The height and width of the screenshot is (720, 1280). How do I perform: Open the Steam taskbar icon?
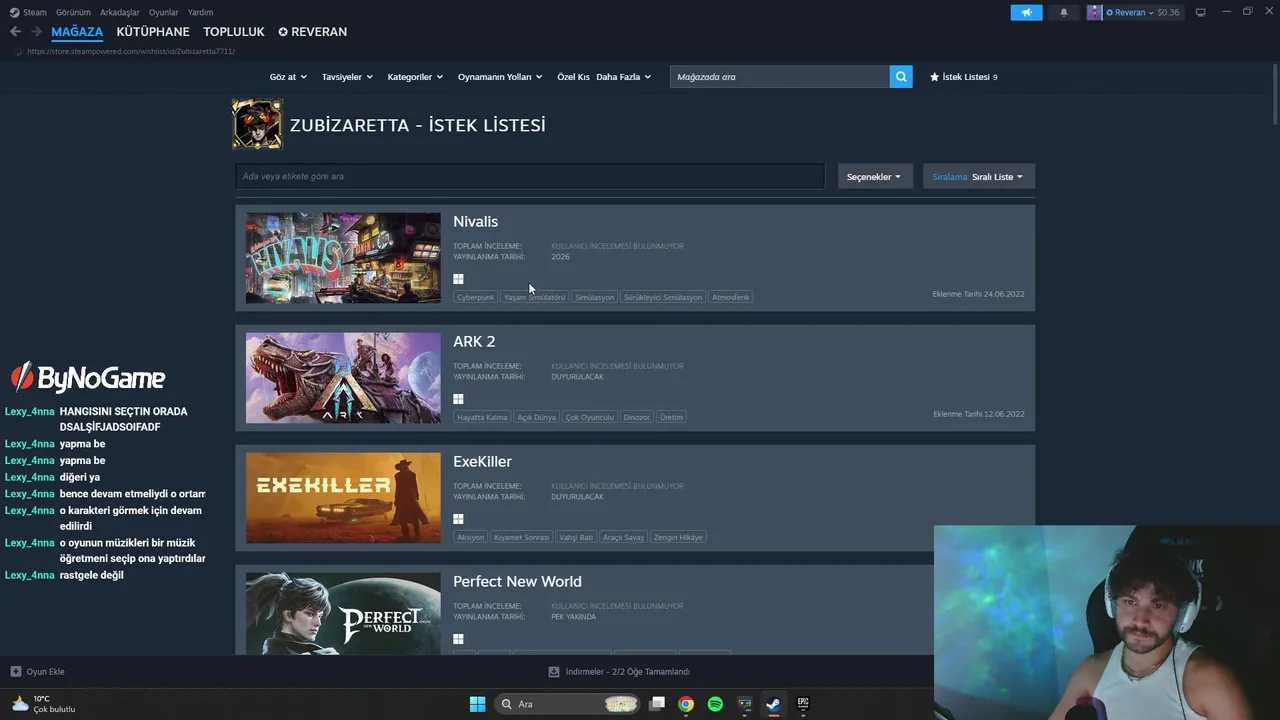(773, 704)
